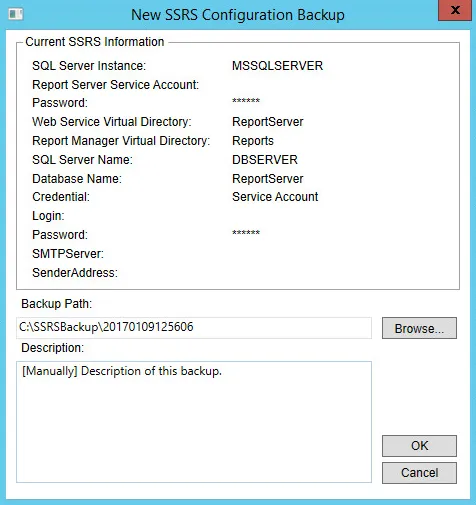Close the New SSRS Configuration Backup dialog
The width and height of the screenshot is (476, 505).
455,10
